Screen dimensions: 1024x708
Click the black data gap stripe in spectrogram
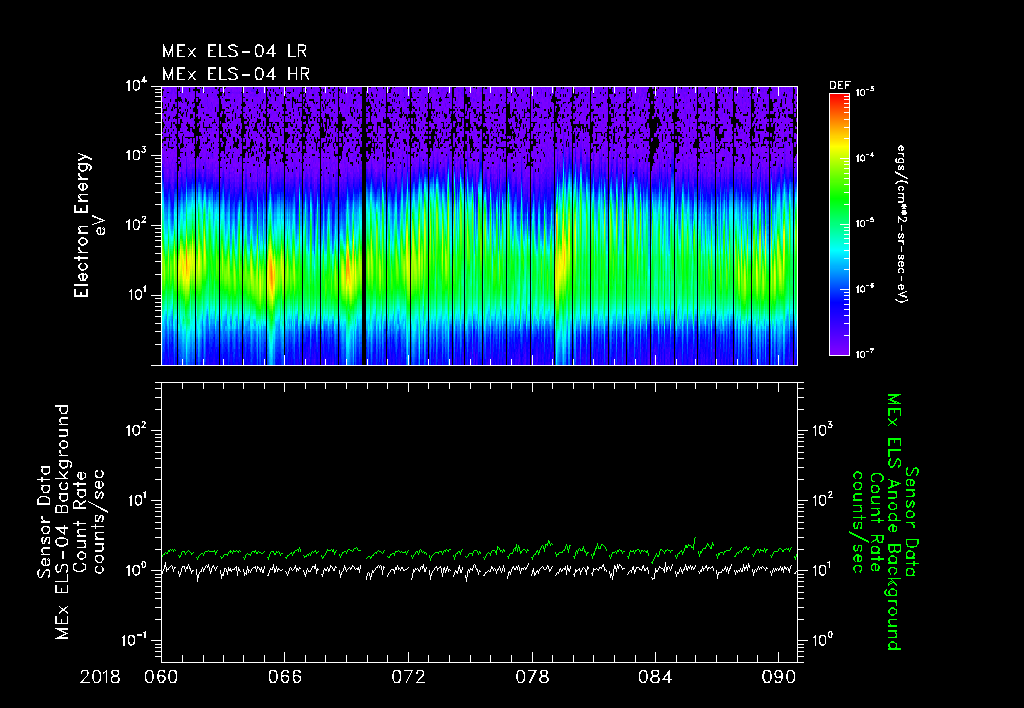[x=364, y=225]
